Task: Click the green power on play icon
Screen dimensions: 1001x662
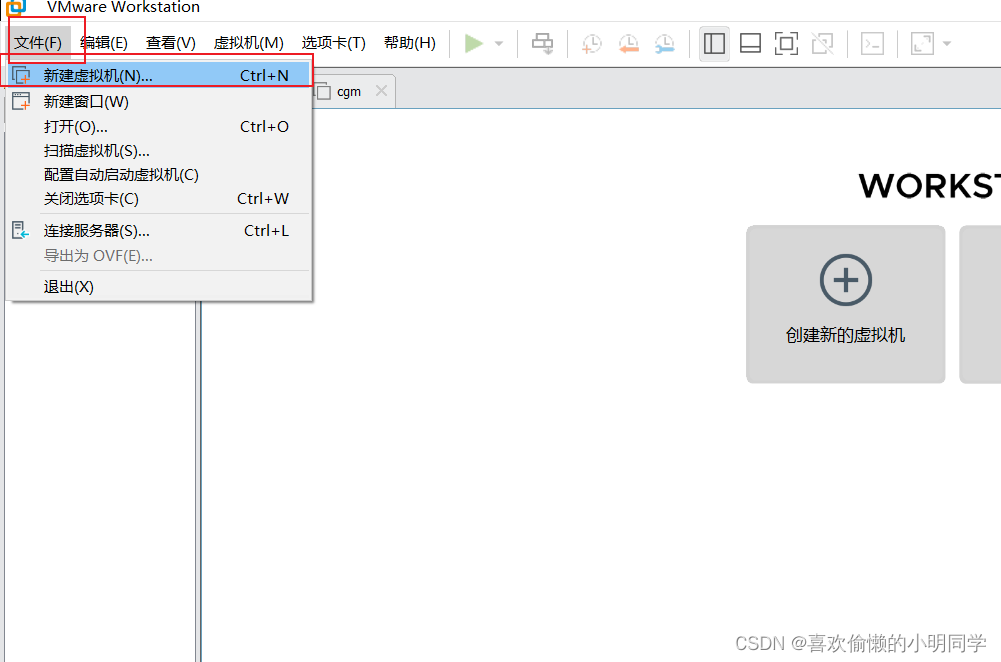Action: click(474, 43)
